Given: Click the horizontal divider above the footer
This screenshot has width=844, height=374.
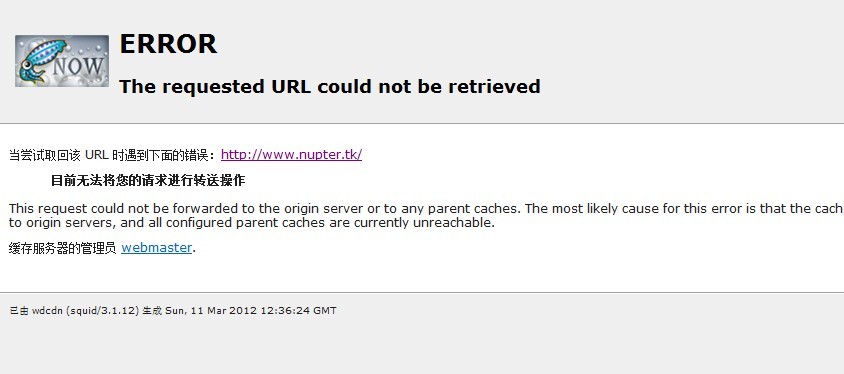Looking at the screenshot, I should coord(422,293).
